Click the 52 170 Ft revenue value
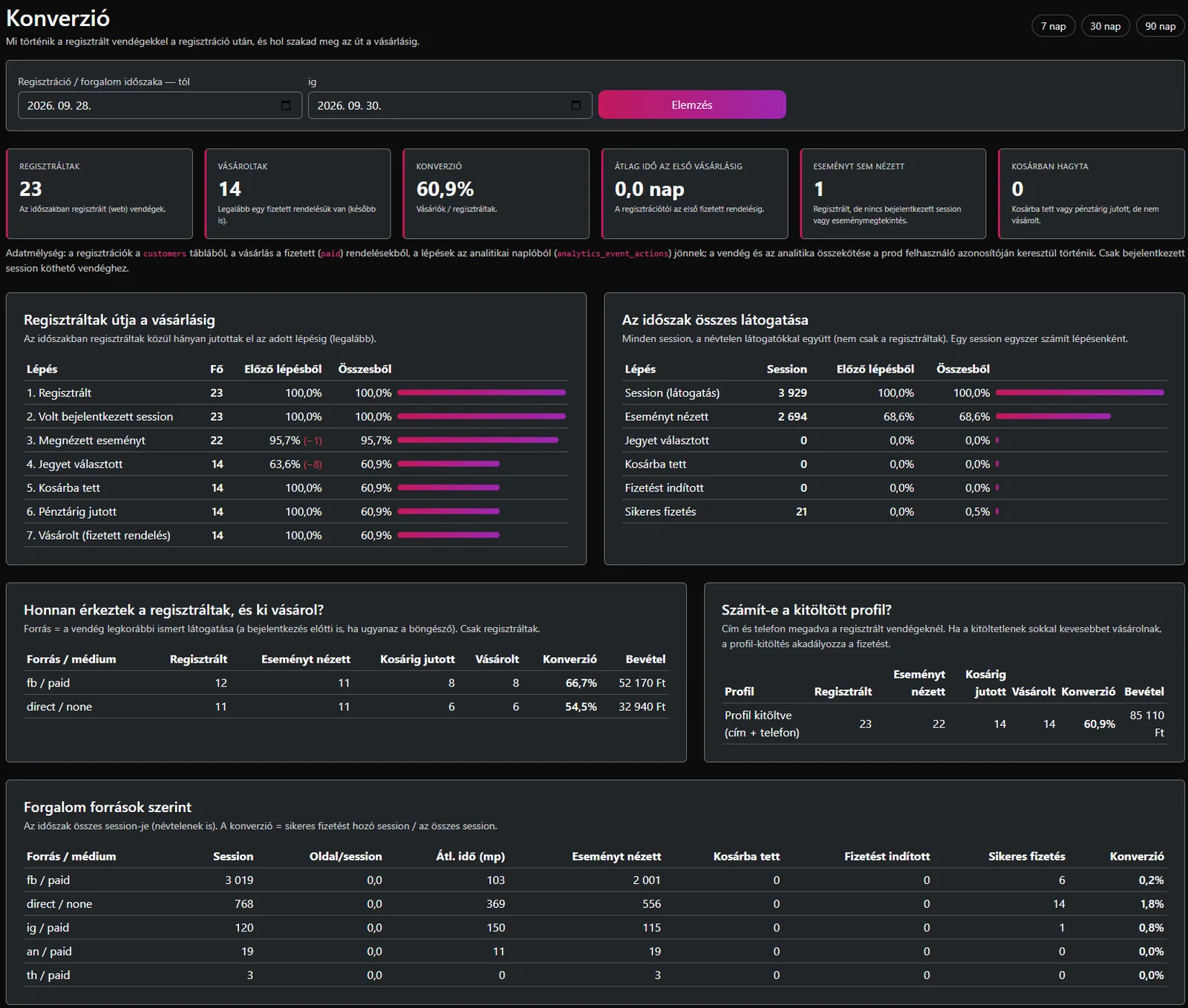This screenshot has height=1008, width=1188. [x=642, y=683]
